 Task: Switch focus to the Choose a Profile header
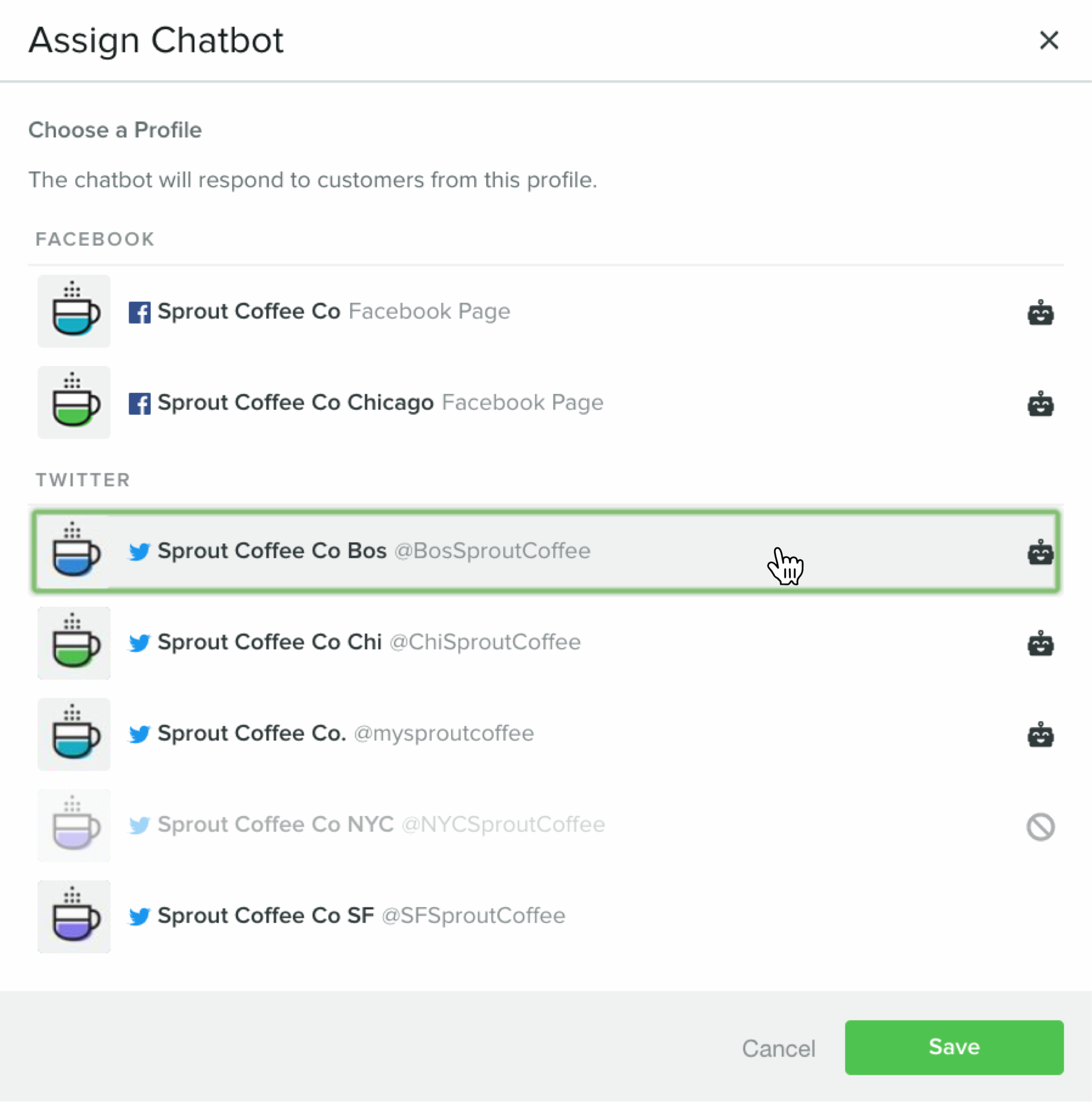115,130
